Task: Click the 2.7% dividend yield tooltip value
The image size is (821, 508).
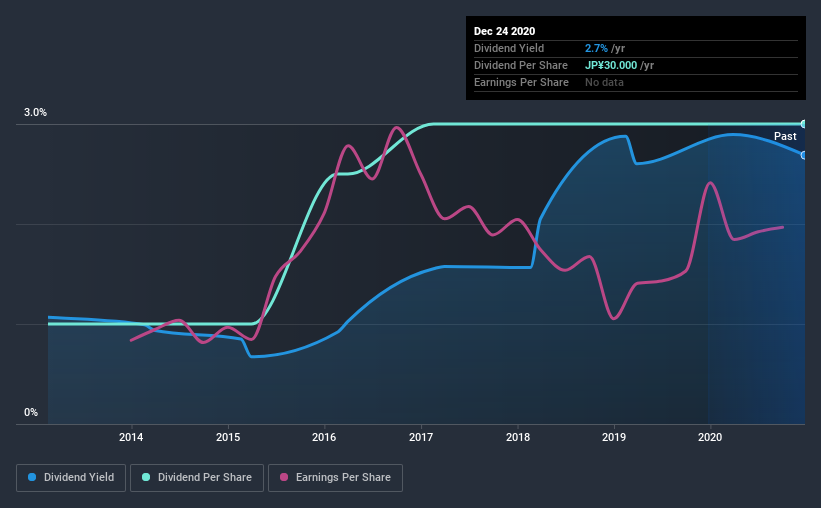Action: click(x=596, y=48)
